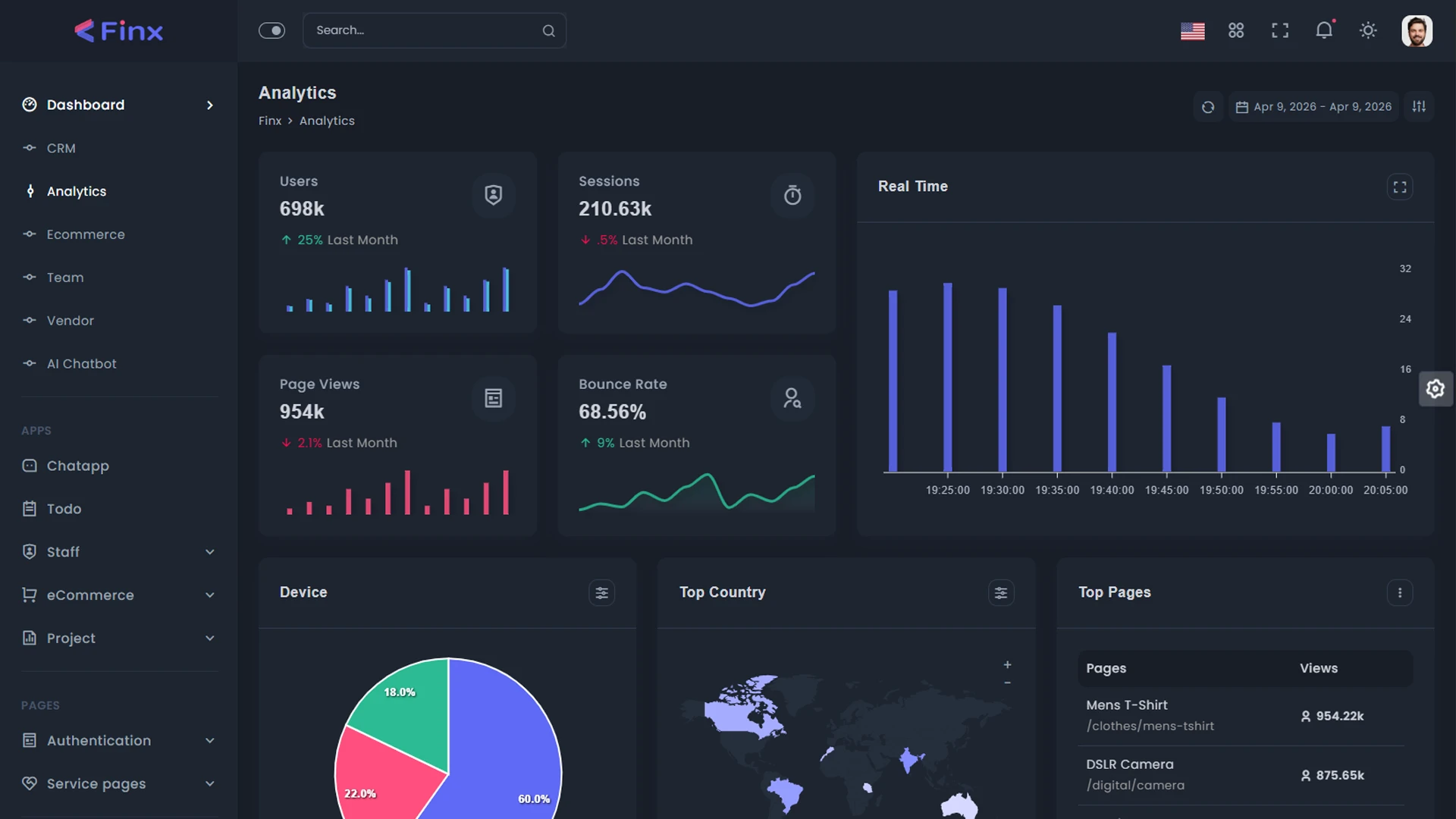Viewport: 1456px width, 819px height.
Task: Expand the Project submenu
Action: click(210, 639)
